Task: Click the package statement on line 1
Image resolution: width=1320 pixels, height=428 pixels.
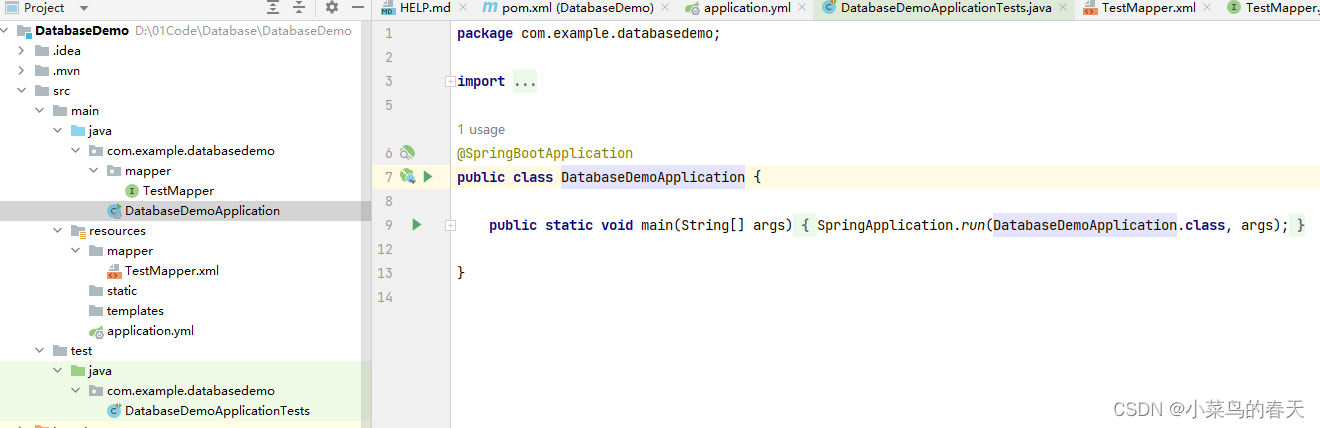Action: coord(588,33)
